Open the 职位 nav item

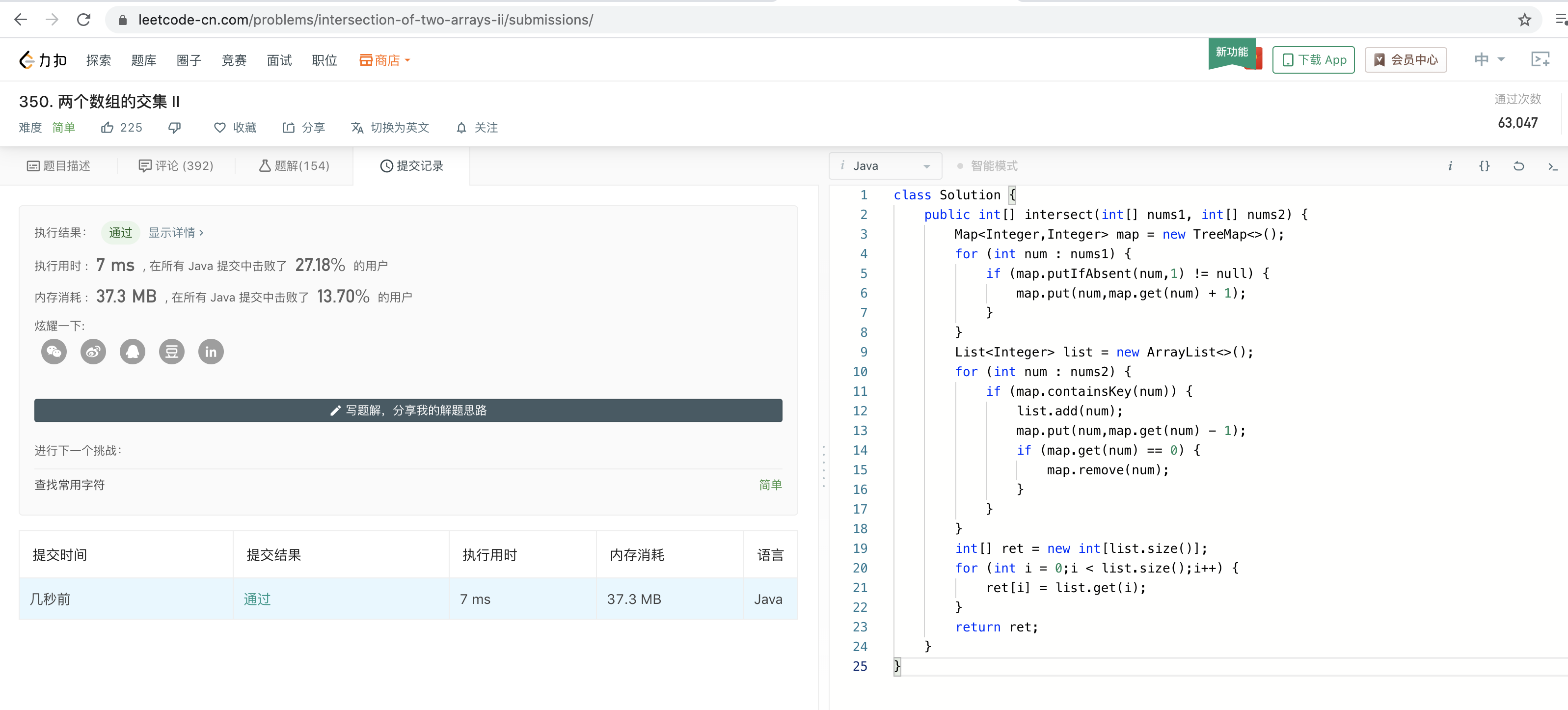click(324, 60)
